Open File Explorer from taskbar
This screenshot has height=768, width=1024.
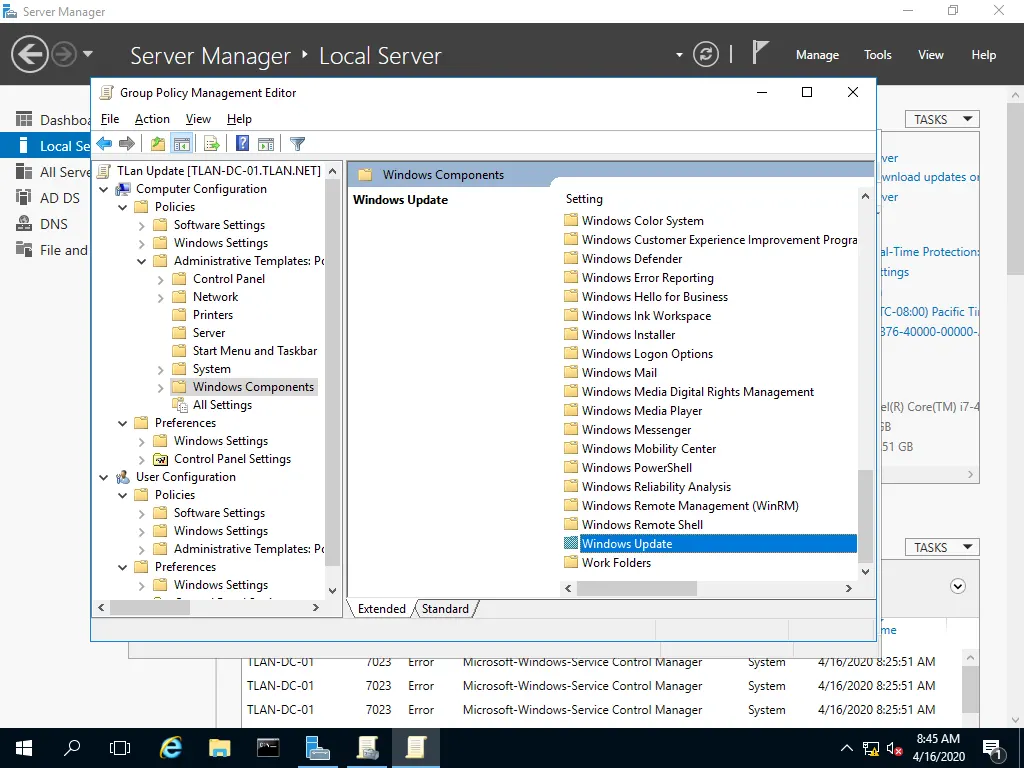point(219,748)
